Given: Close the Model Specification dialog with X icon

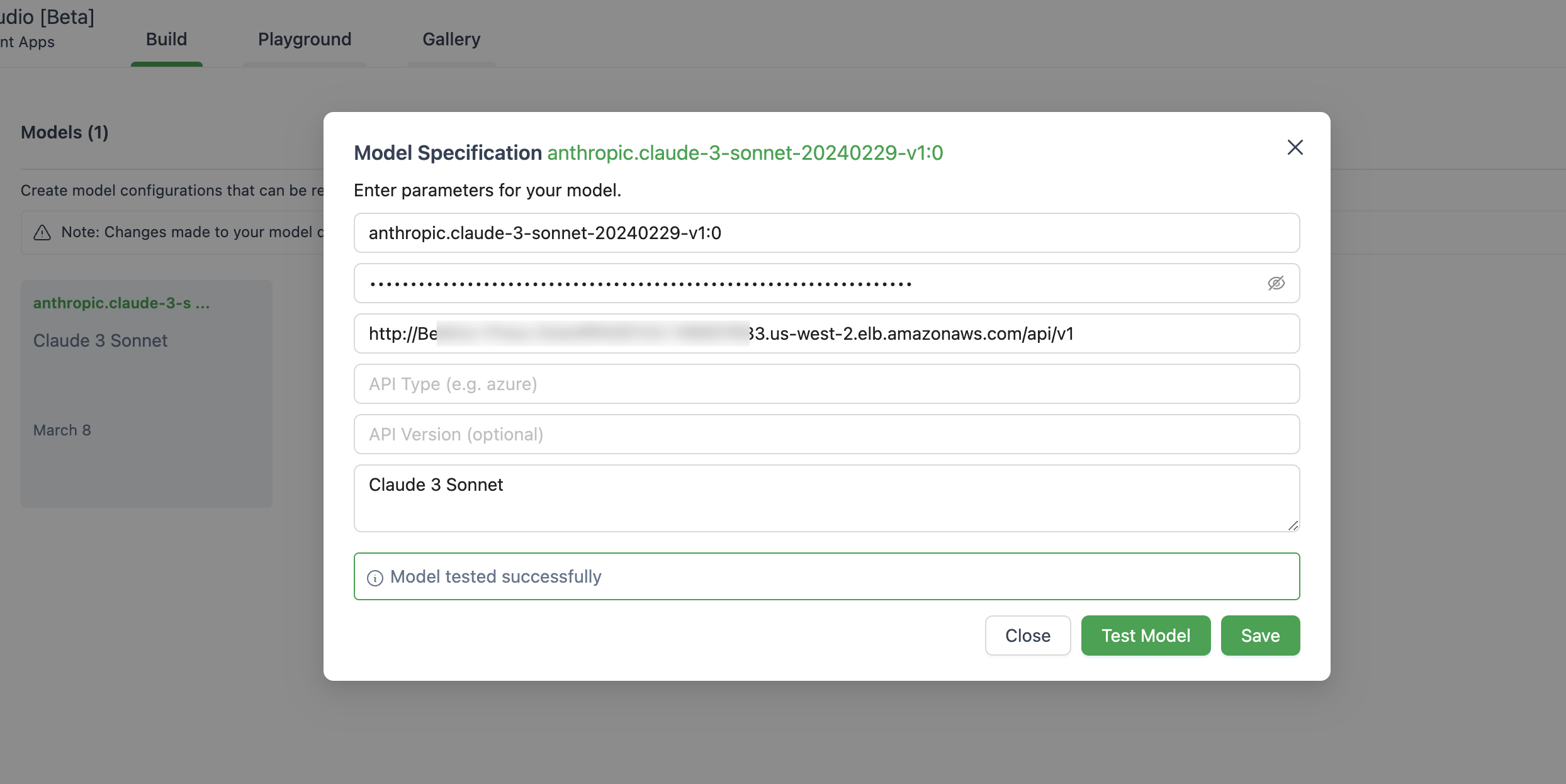Looking at the screenshot, I should coord(1295,147).
